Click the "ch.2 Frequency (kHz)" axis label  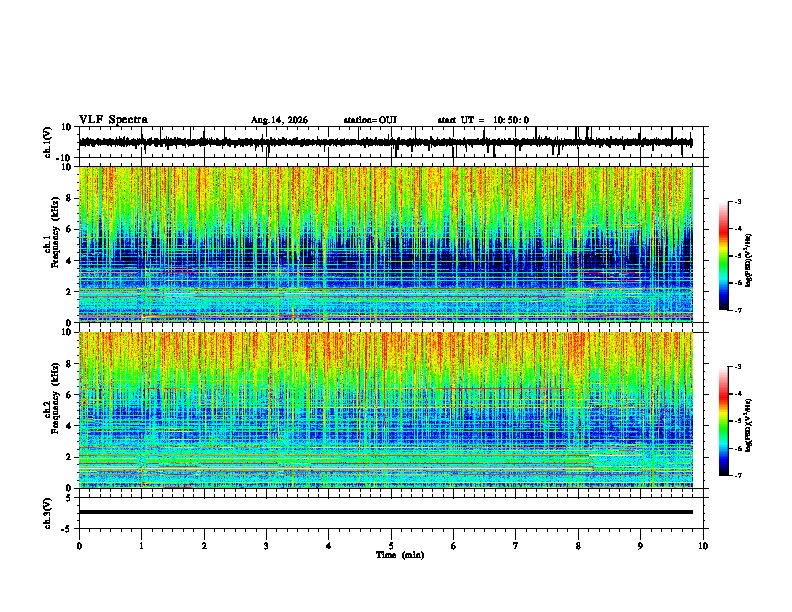(x=52, y=398)
